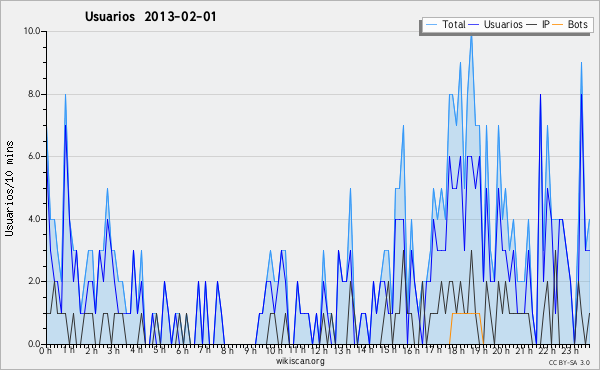Image resolution: width=600 pixels, height=370 pixels.
Task: Click the '9 h' x-axis label
Action: tap(250, 350)
